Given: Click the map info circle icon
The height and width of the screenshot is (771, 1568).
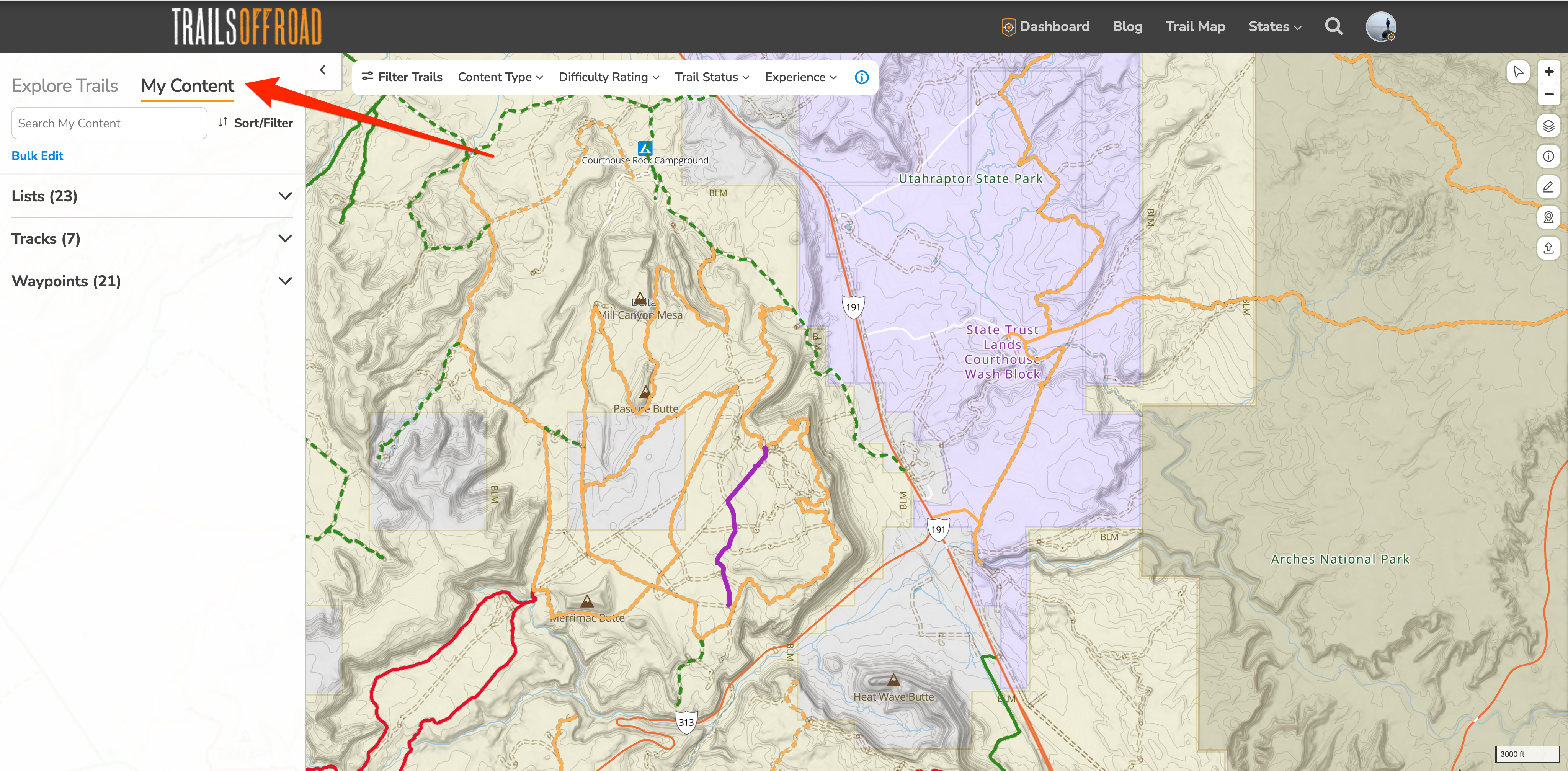Looking at the screenshot, I should (x=1548, y=157).
